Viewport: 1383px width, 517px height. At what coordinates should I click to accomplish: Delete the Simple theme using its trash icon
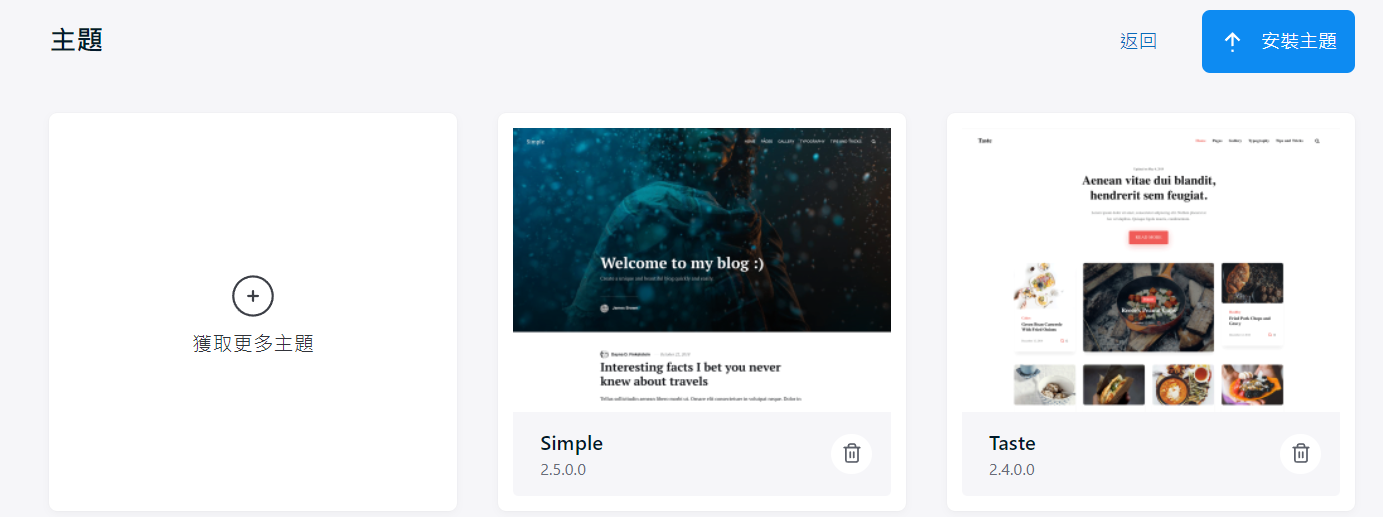point(851,453)
